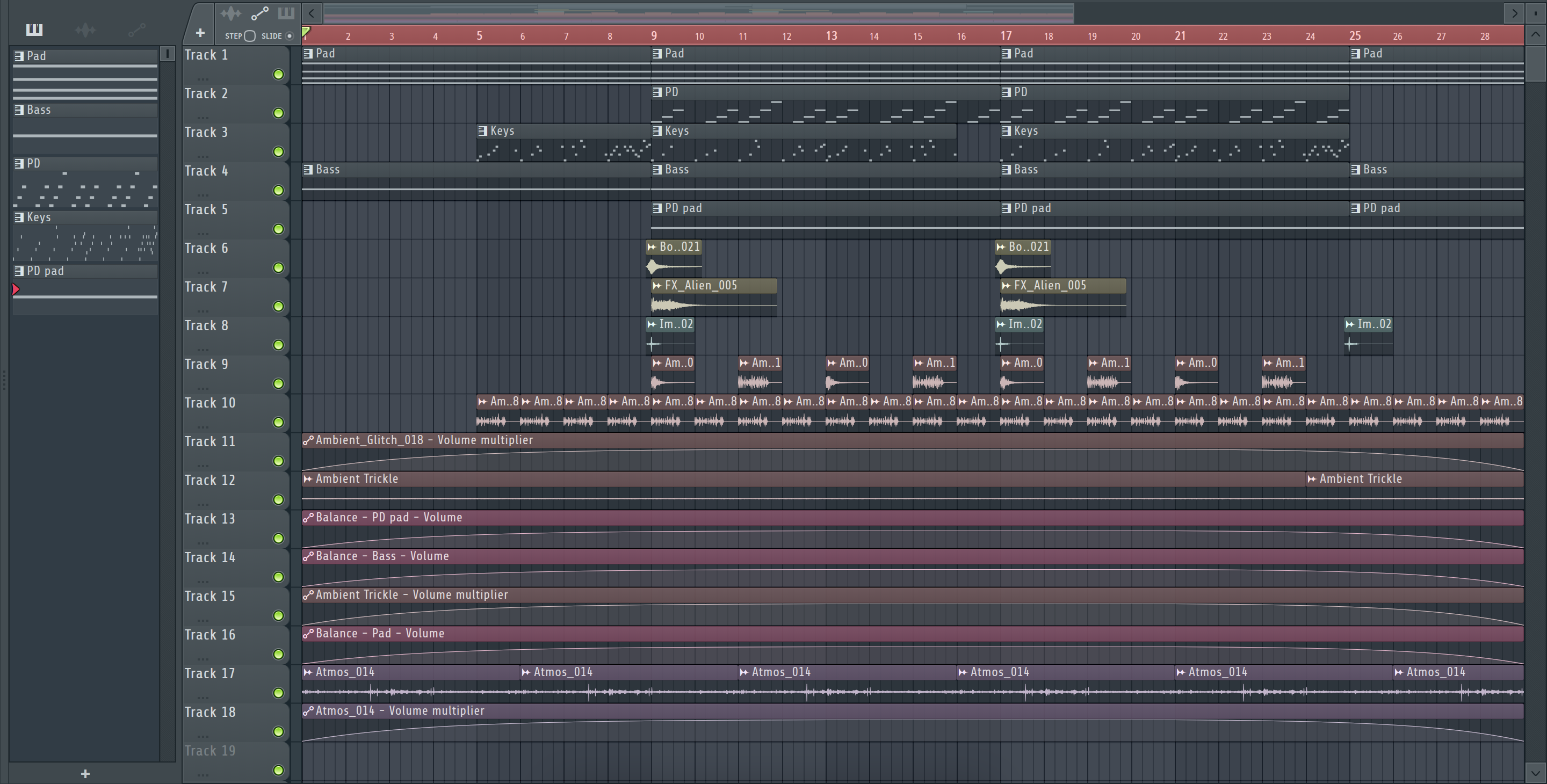Screen dimensions: 1547x784
Task: Open clip menu of PD pad at bar 17
Action: (x=1006, y=208)
